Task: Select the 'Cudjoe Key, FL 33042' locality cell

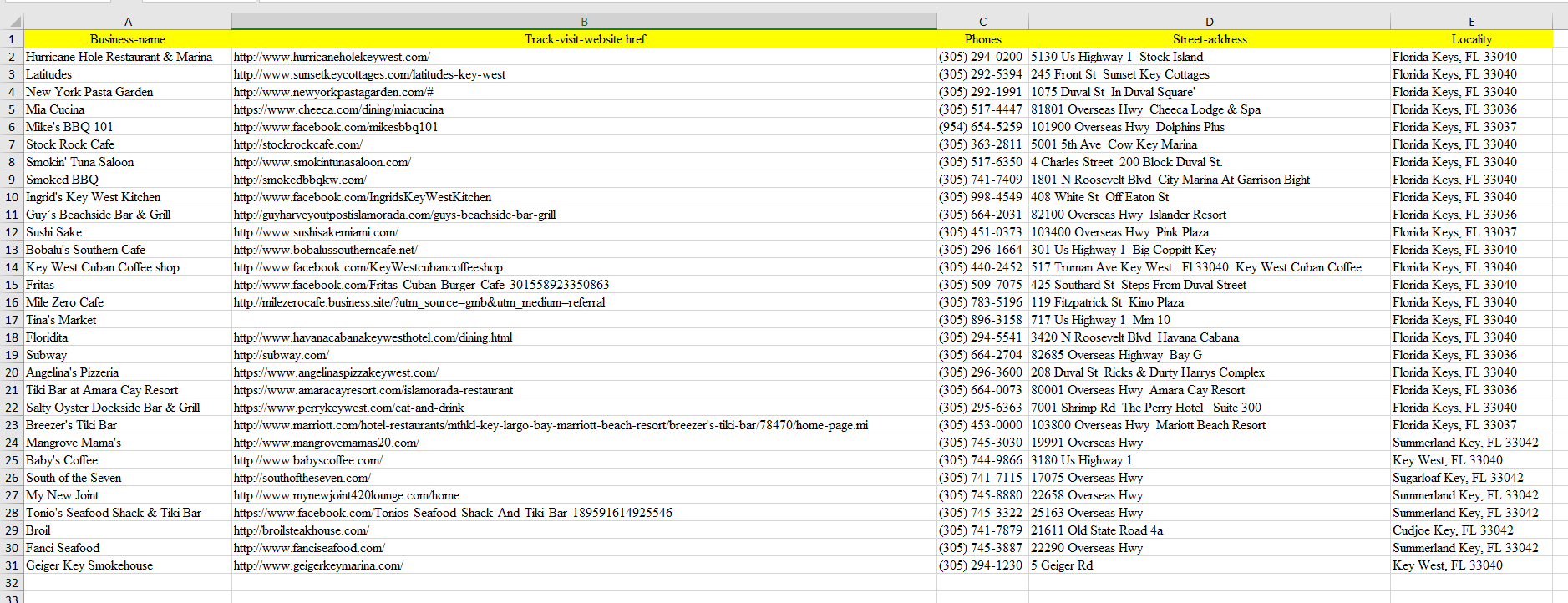Action: click(x=1471, y=530)
